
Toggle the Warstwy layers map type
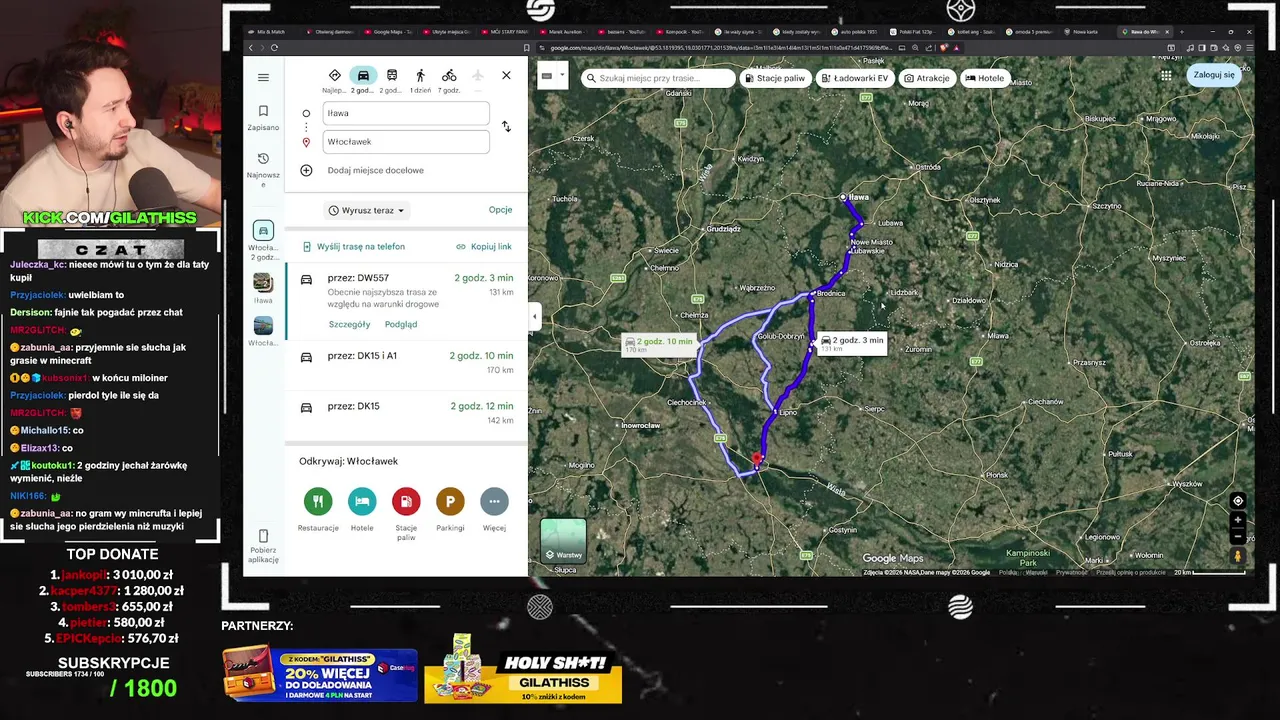564,541
